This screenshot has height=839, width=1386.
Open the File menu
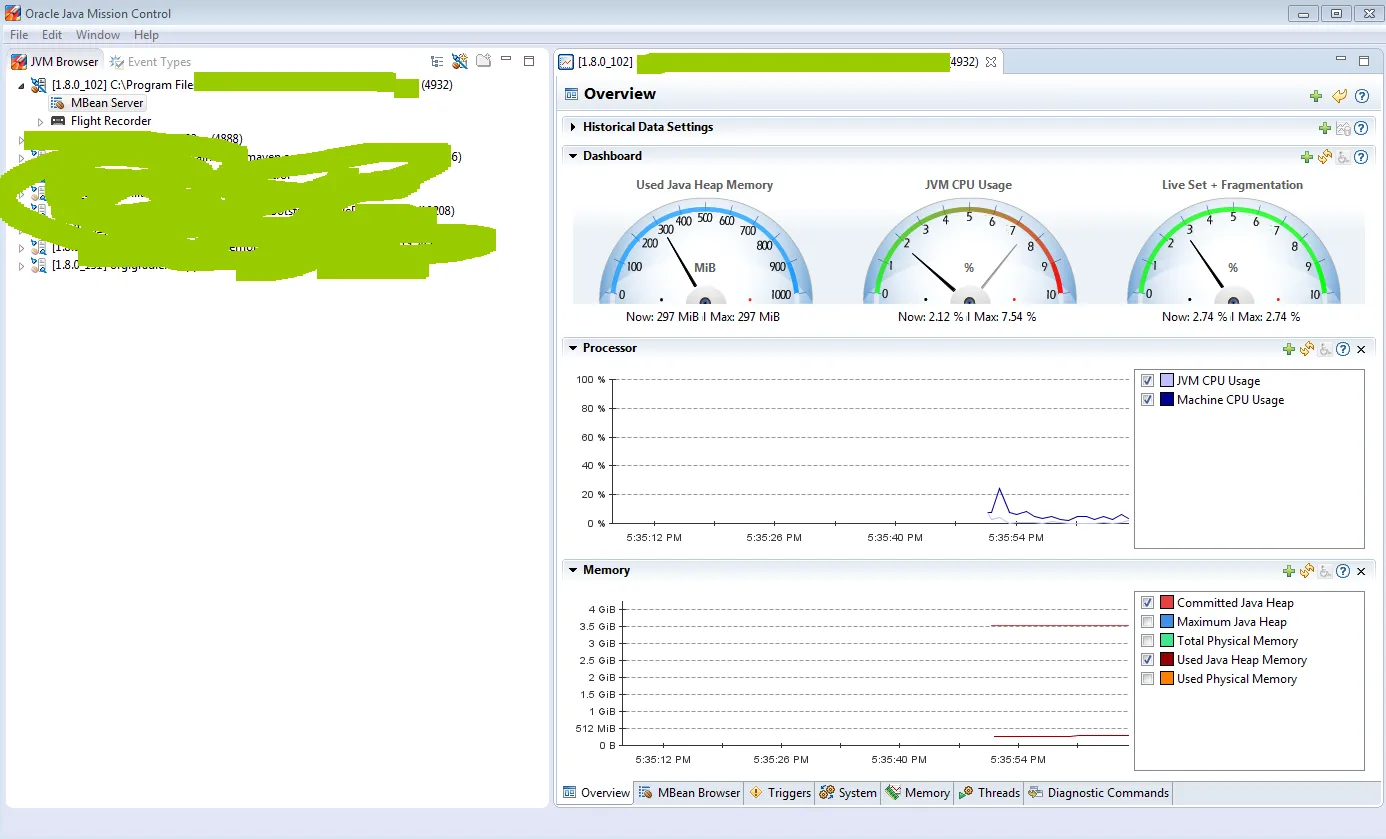tap(19, 35)
